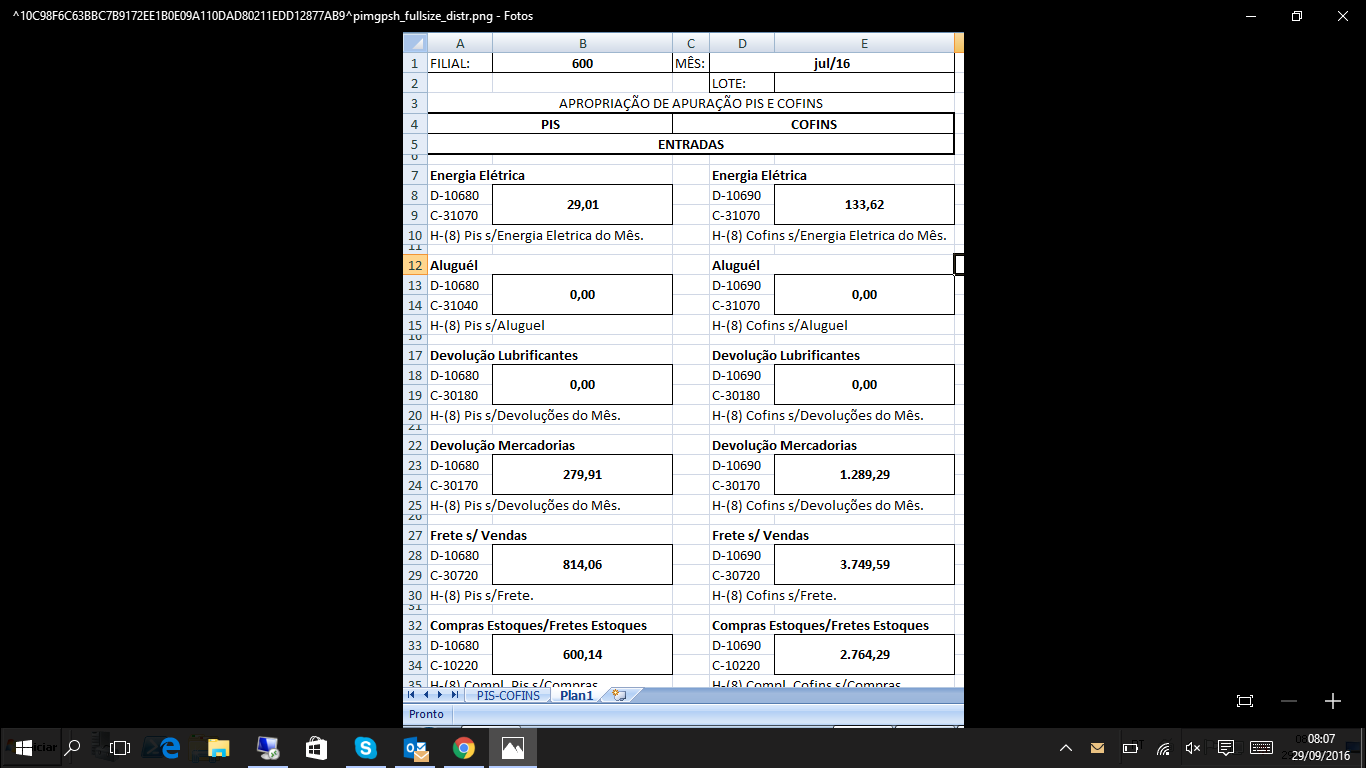This screenshot has width=1366, height=768.
Task: Click the value "1.289,29"
Action: [x=864, y=474]
